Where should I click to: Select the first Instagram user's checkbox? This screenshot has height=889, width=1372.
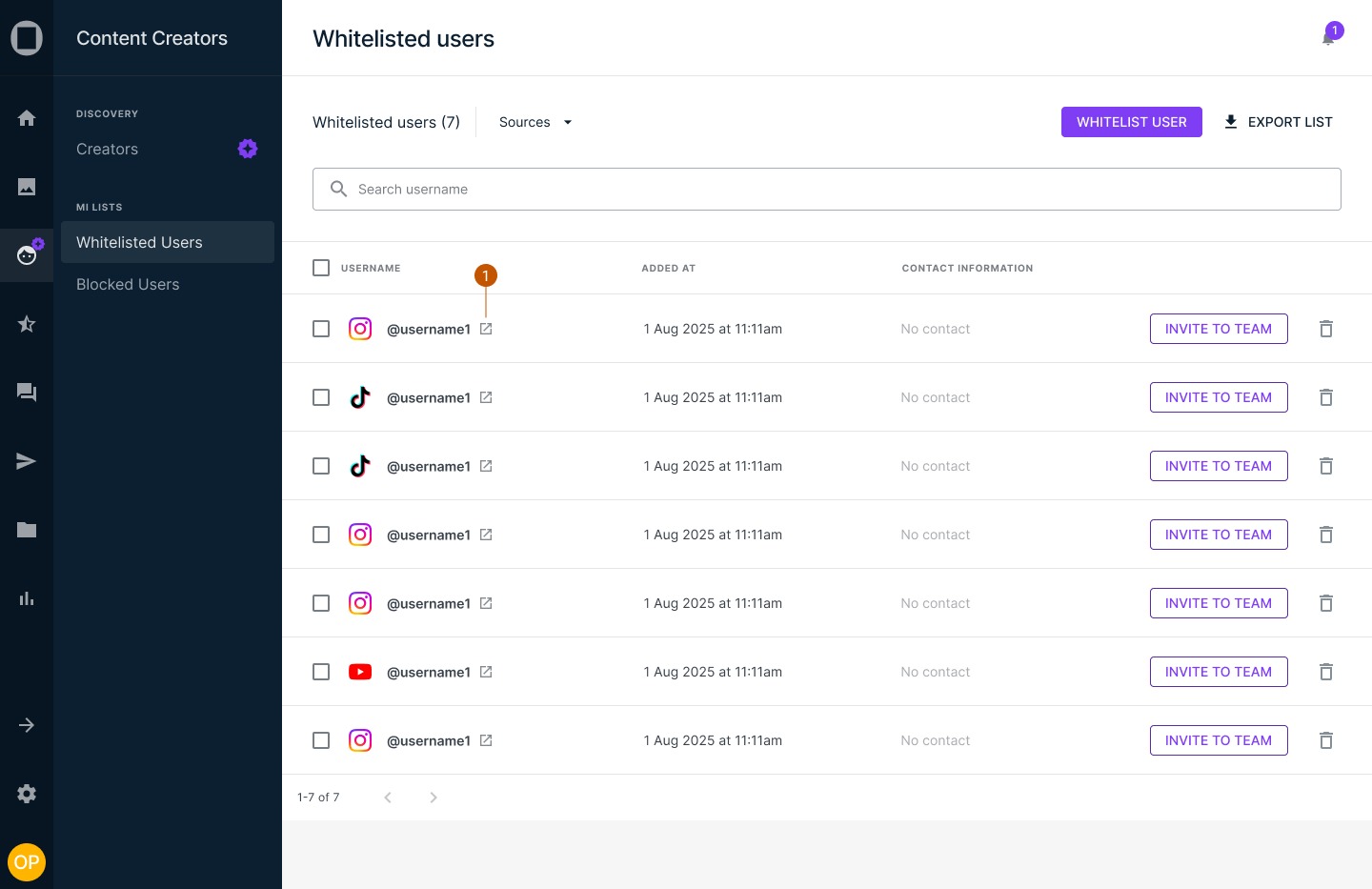[321, 329]
